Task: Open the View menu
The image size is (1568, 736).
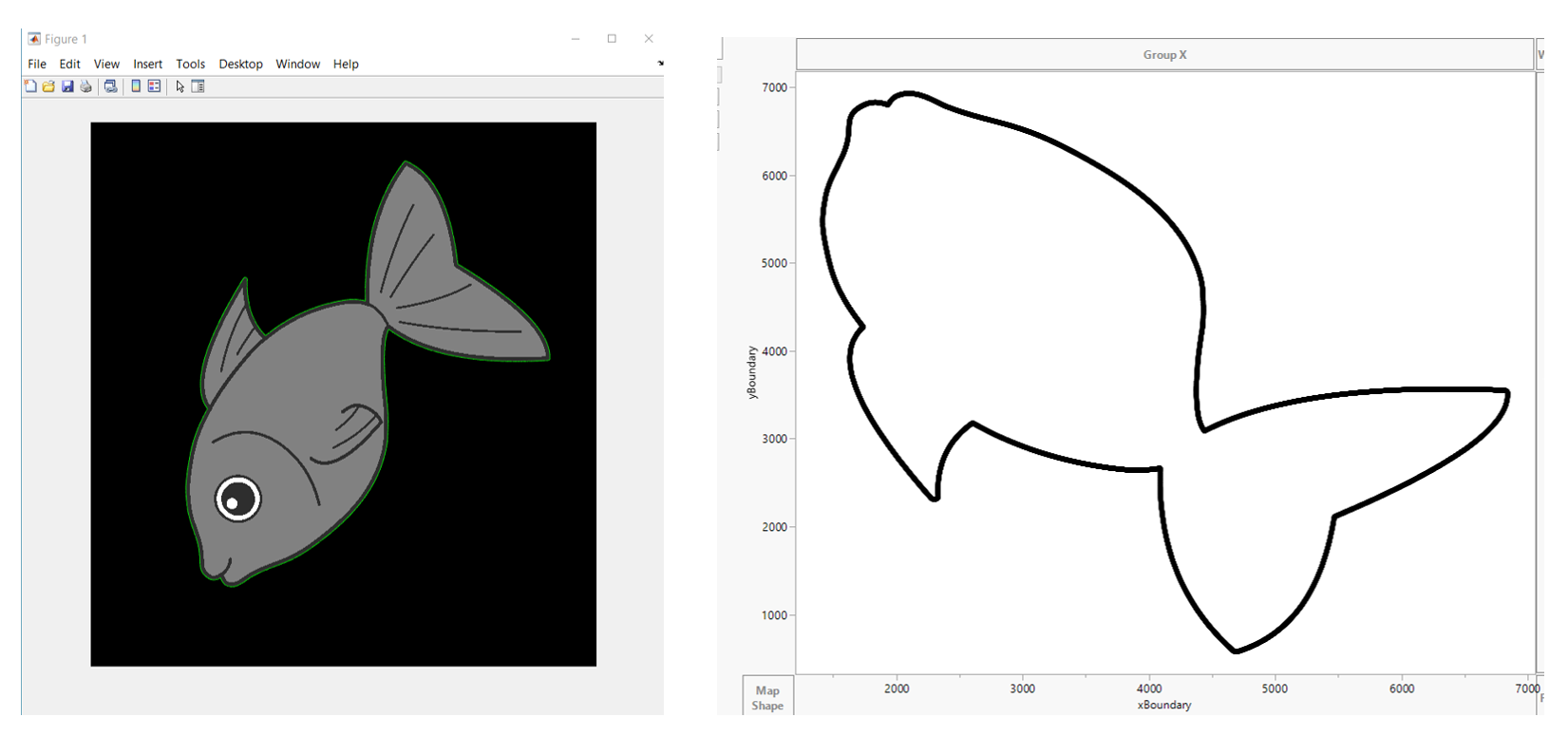Action: coord(106,64)
